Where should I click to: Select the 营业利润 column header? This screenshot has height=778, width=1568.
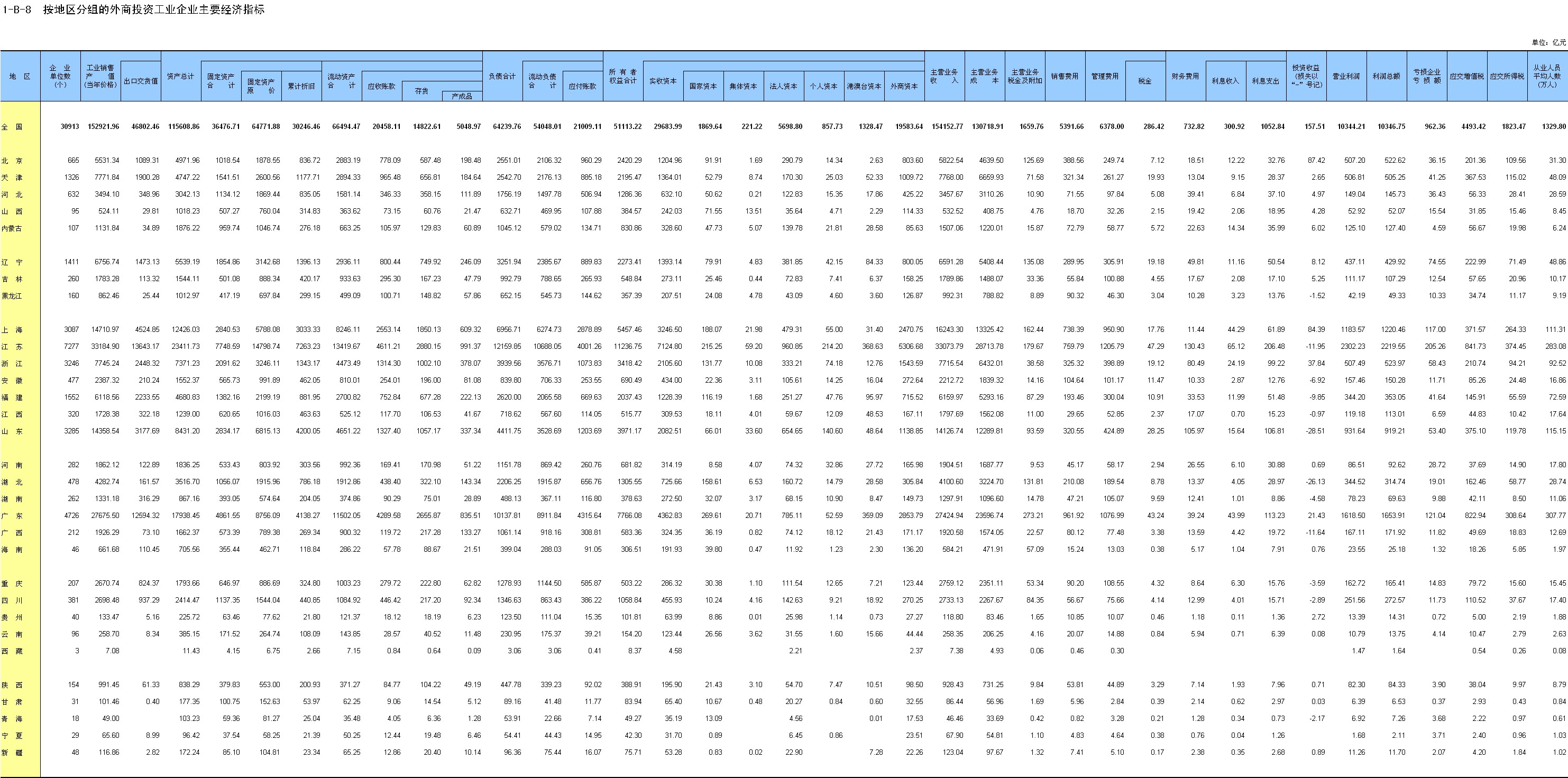point(1346,76)
